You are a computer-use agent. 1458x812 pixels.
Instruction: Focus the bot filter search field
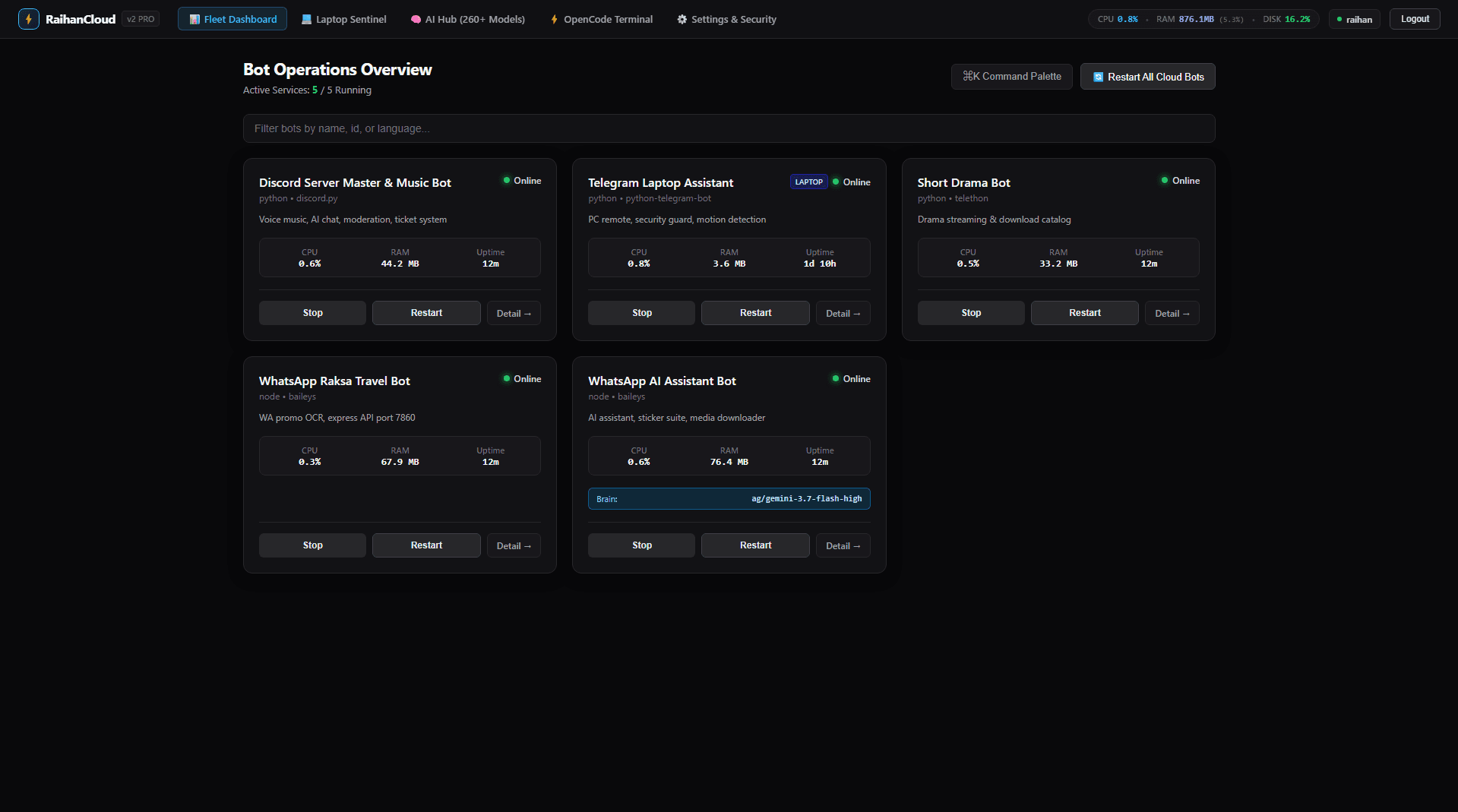click(729, 128)
